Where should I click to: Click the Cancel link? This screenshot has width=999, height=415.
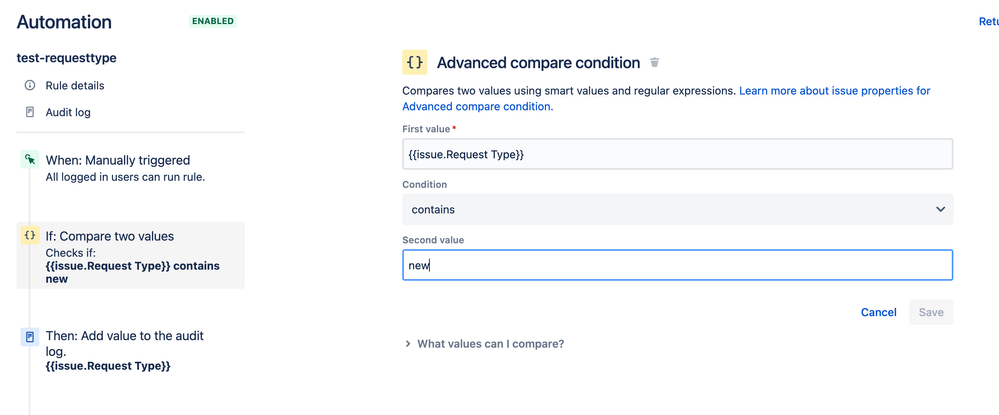coord(879,312)
